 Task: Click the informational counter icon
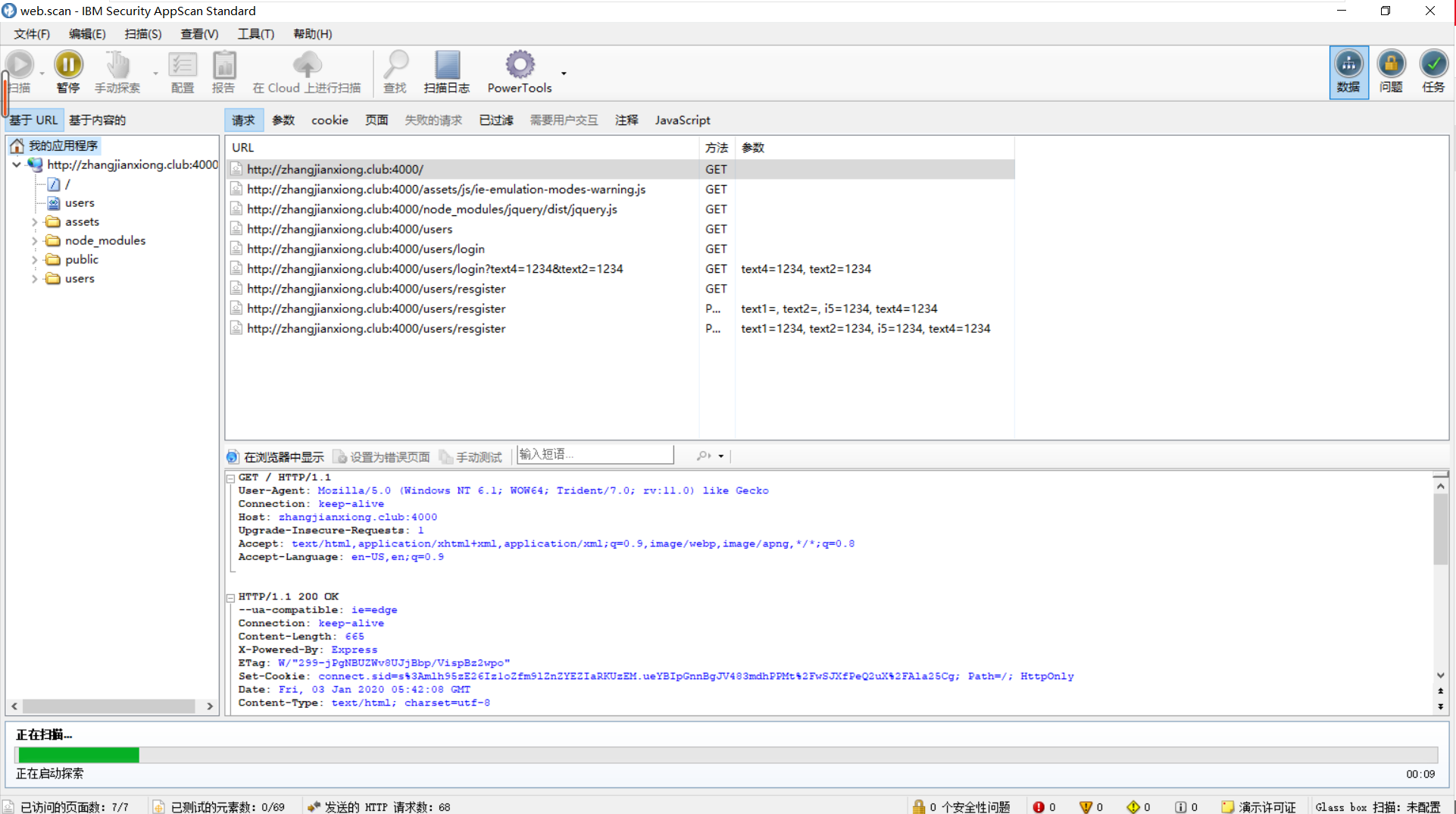[x=1180, y=807]
